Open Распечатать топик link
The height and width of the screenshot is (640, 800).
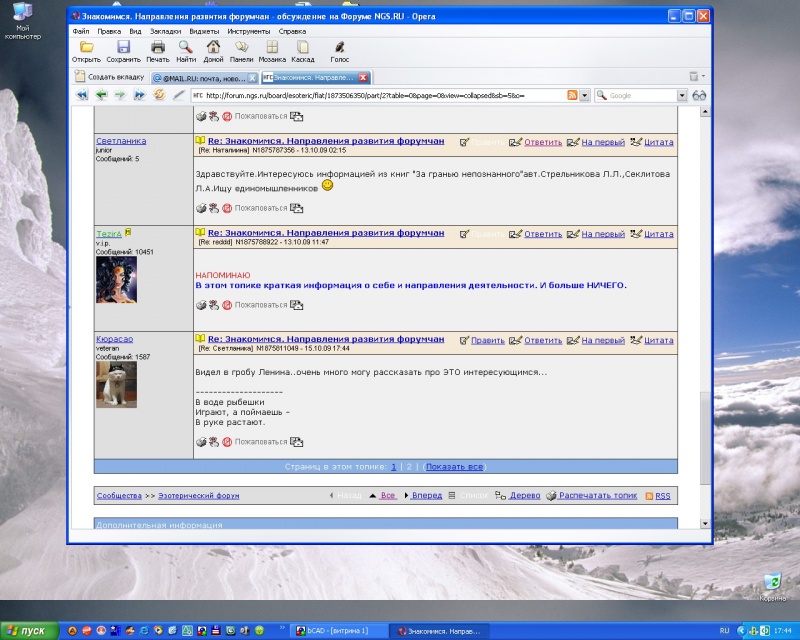point(597,496)
